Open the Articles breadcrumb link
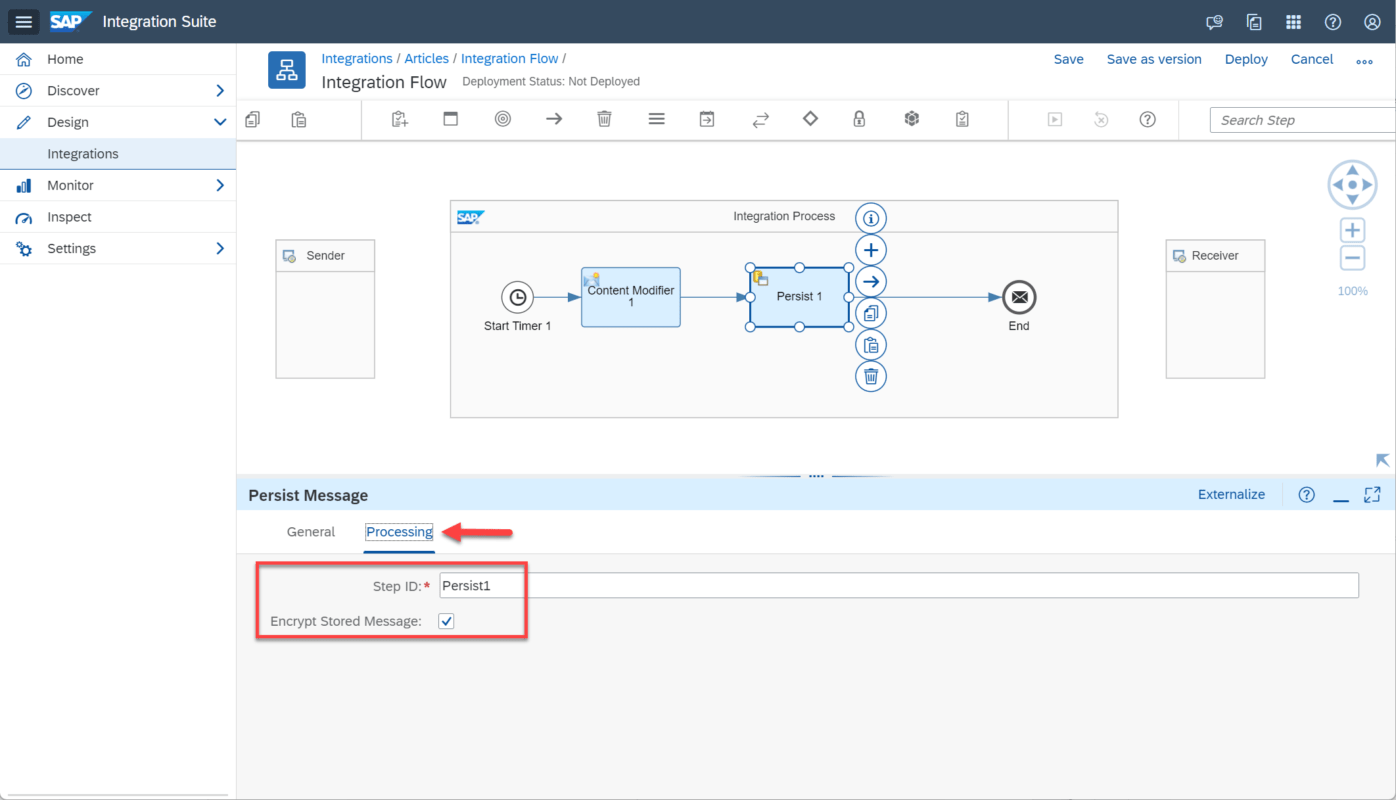Viewport: 1396px width, 800px height. tap(426, 58)
